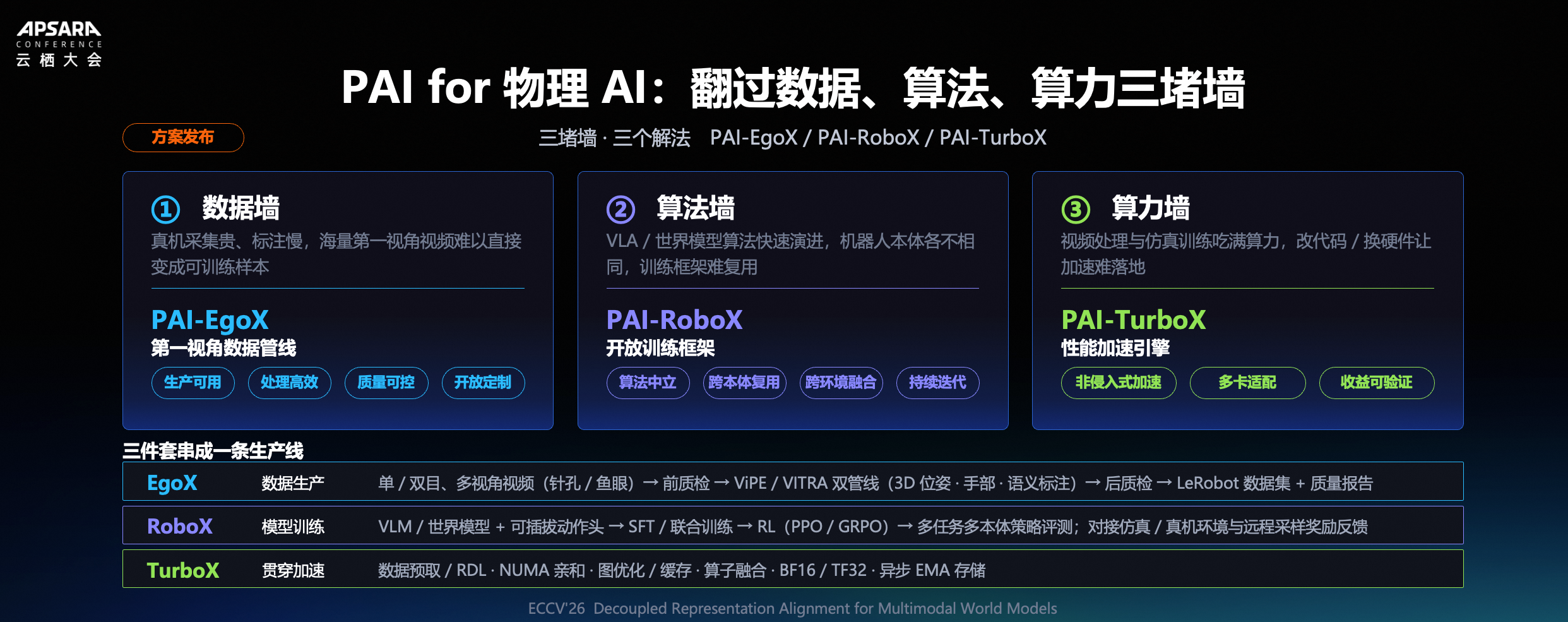Click the '贯穿加速' label in the TurboX row
Screen dimensions: 1568x622
(x=293, y=571)
